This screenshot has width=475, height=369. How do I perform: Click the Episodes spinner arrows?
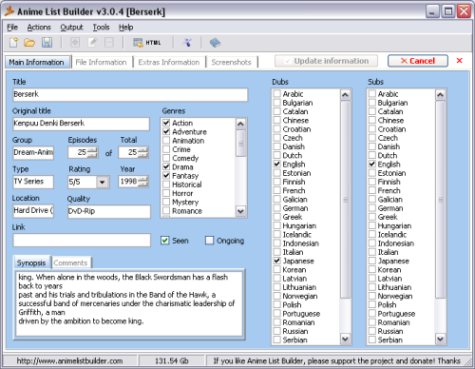click(x=92, y=152)
